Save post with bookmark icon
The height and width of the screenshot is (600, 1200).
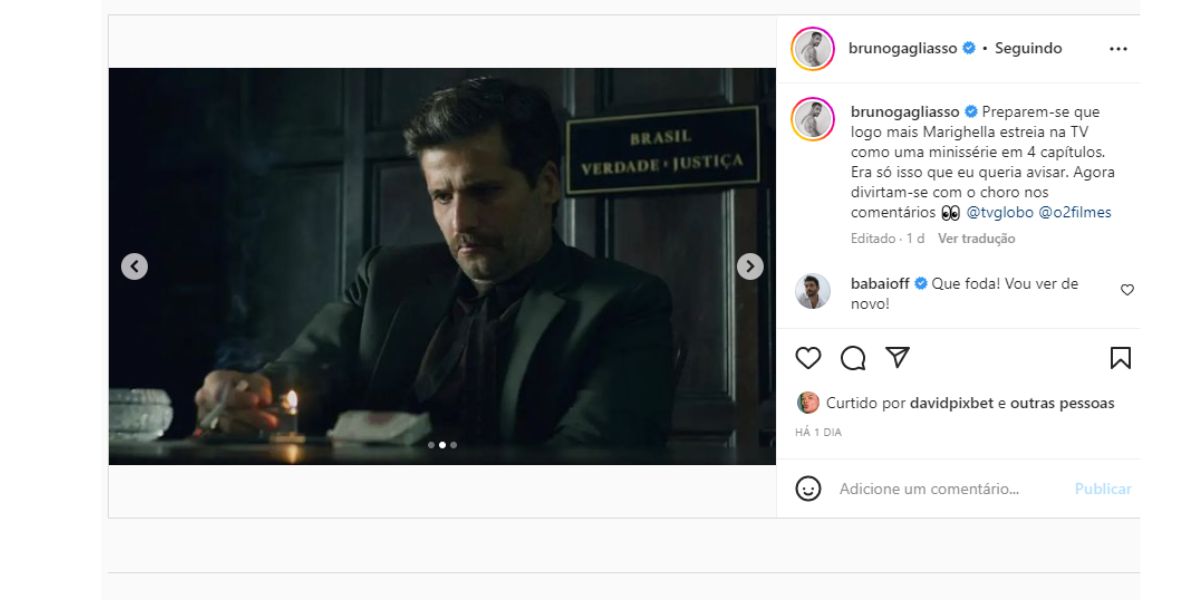1120,358
